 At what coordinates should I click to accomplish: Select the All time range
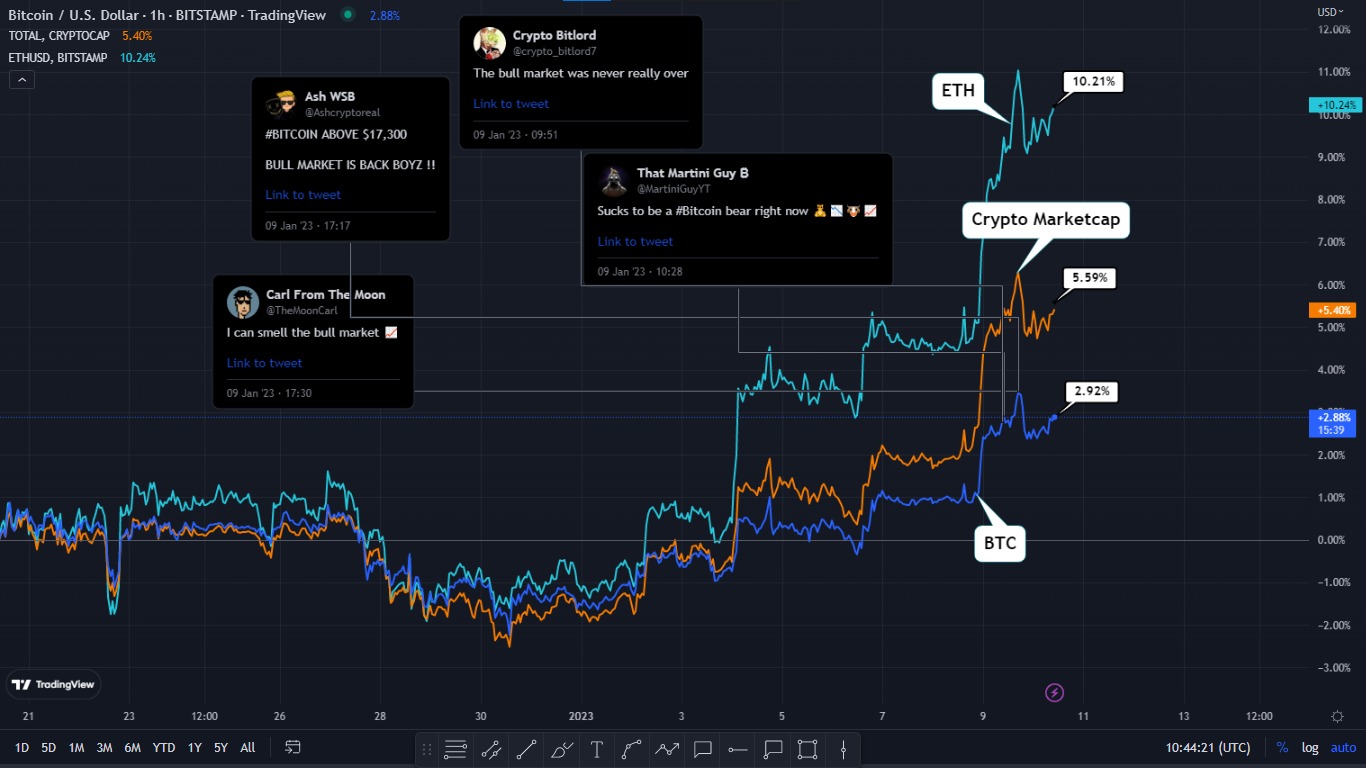coord(248,747)
